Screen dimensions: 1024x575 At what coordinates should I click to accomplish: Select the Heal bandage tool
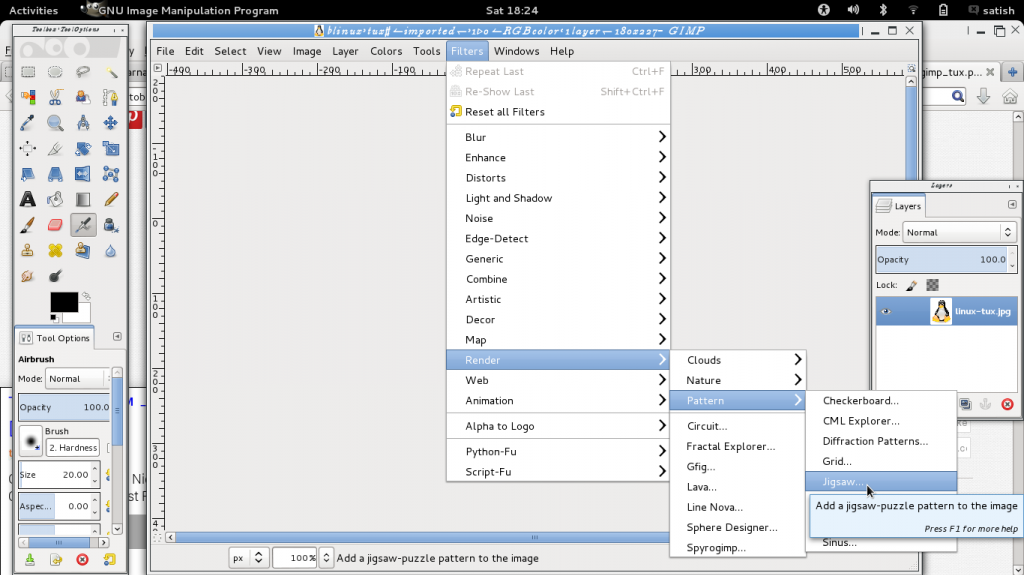[55, 250]
